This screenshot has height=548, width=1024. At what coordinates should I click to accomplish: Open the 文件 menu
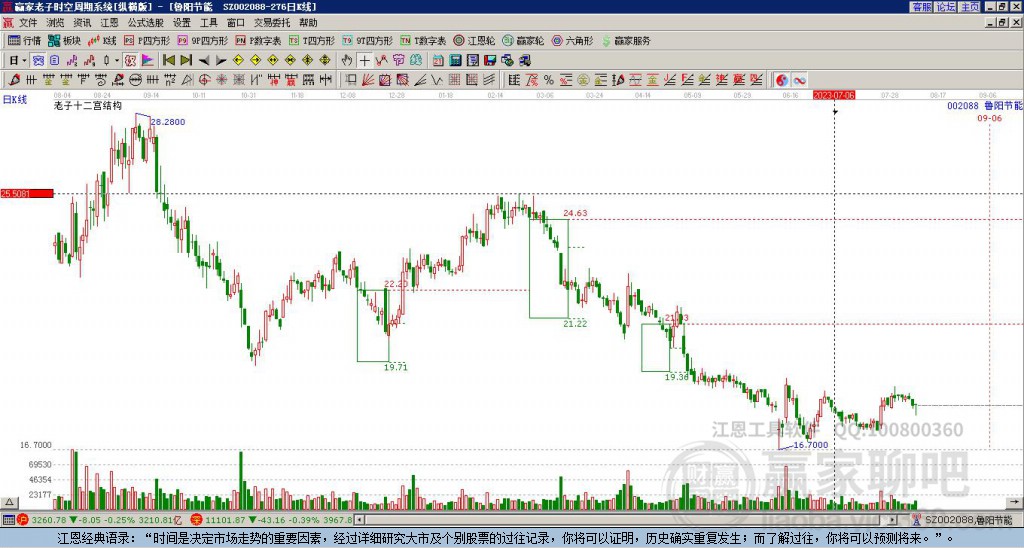(28, 23)
